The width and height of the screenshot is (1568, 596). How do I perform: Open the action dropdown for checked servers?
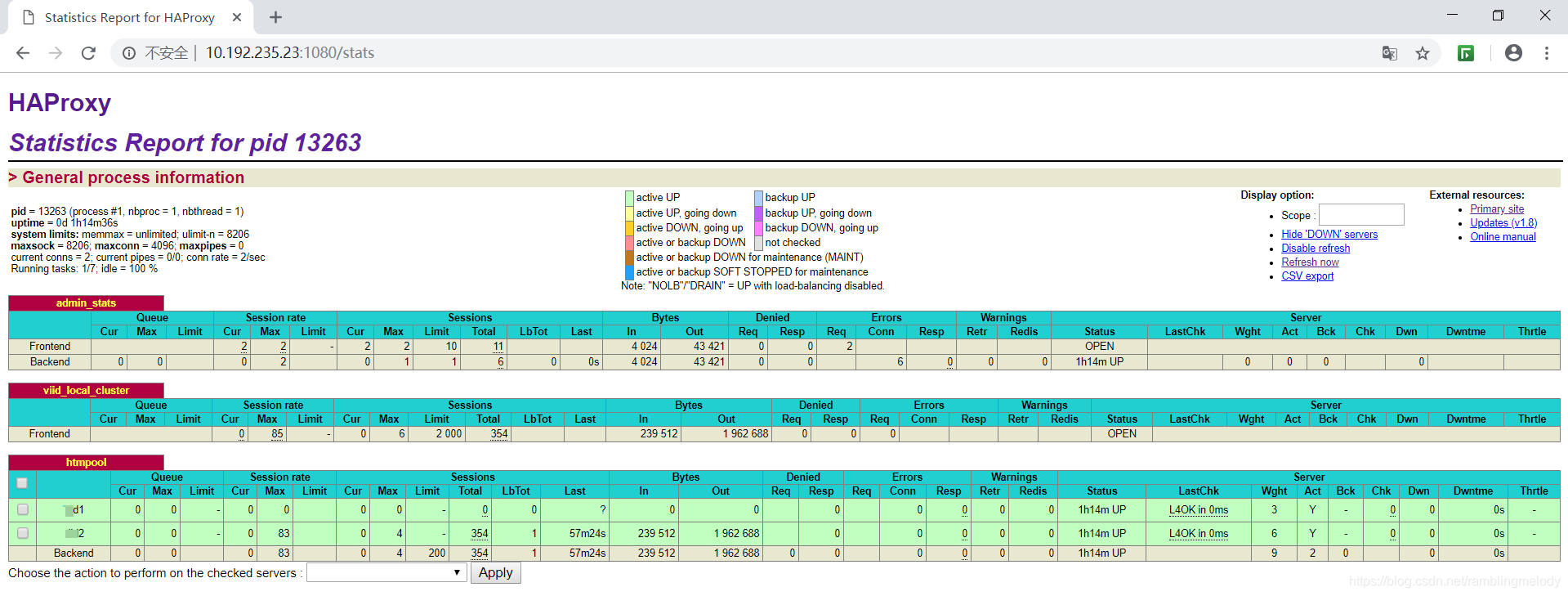pos(386,573)
